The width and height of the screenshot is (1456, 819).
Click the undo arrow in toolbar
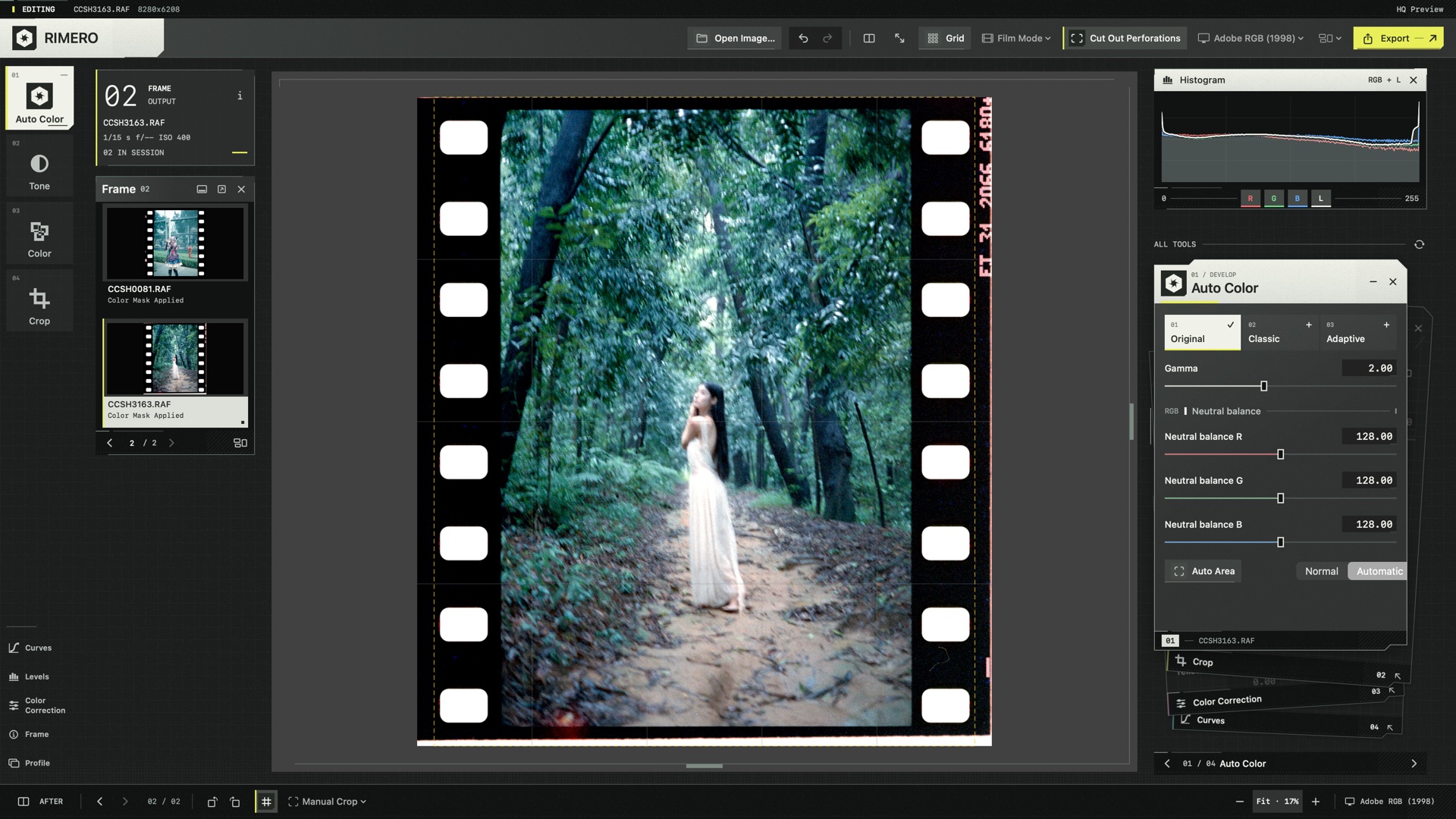tap(803, 38)
